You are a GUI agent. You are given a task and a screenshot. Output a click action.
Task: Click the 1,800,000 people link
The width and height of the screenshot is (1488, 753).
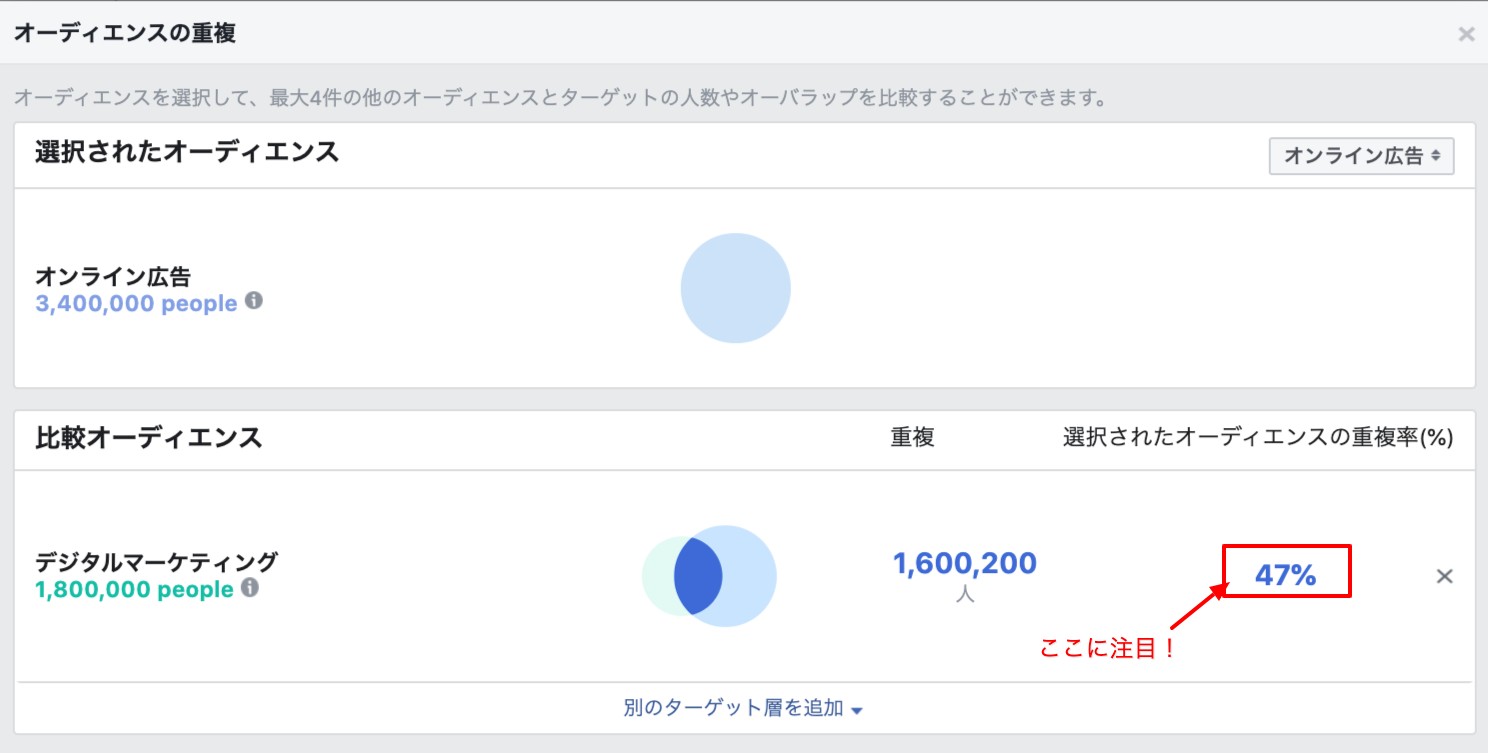click(134, 590)
